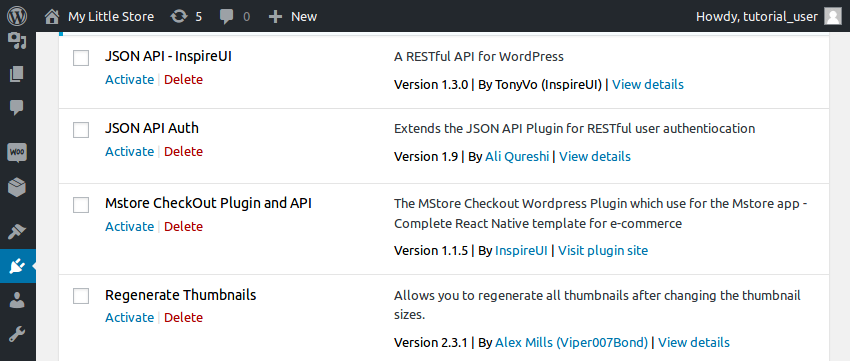Click 'Extends the JSON API Plugin' description

(x=574, y=128)
